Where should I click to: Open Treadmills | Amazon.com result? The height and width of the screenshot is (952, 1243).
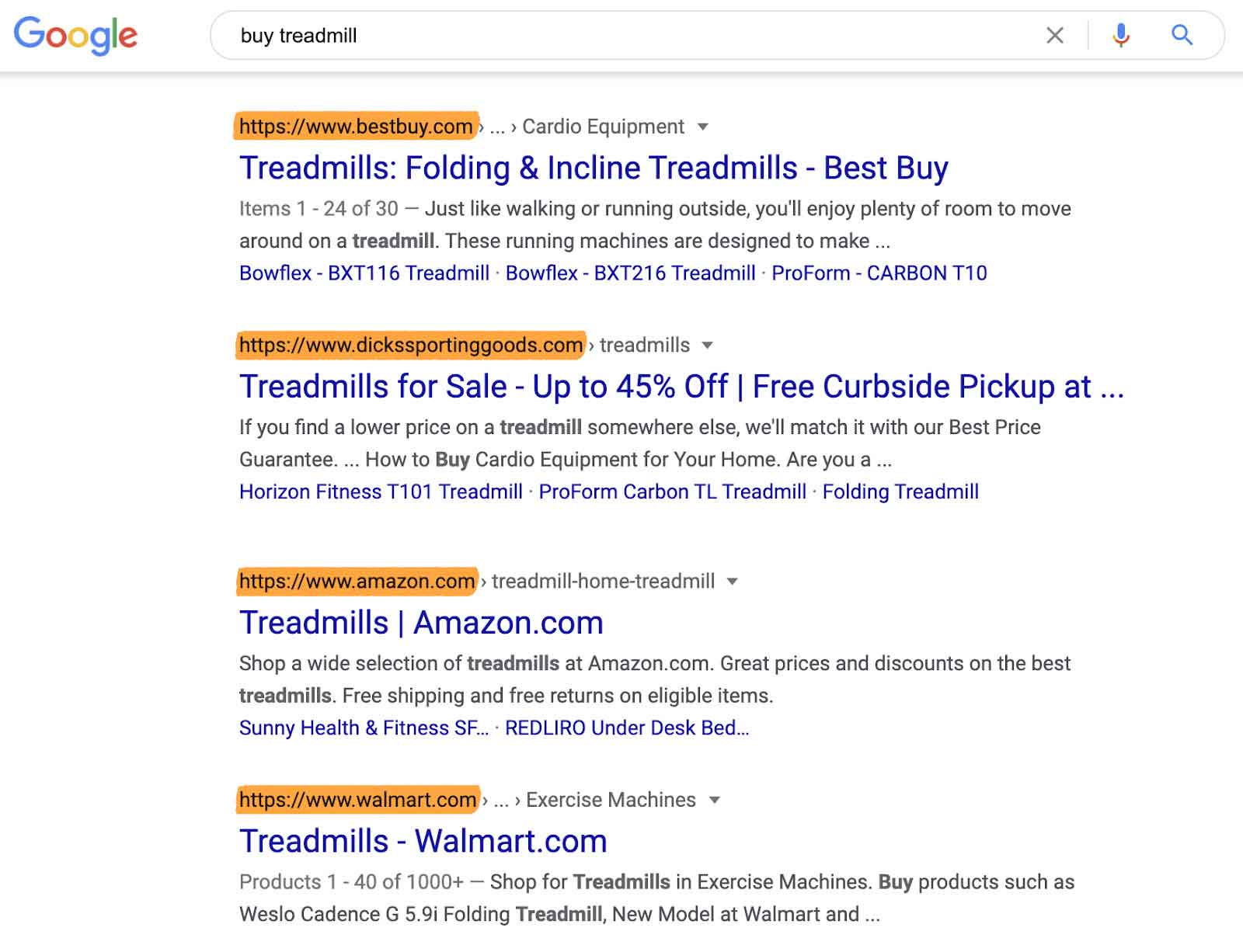421,623
